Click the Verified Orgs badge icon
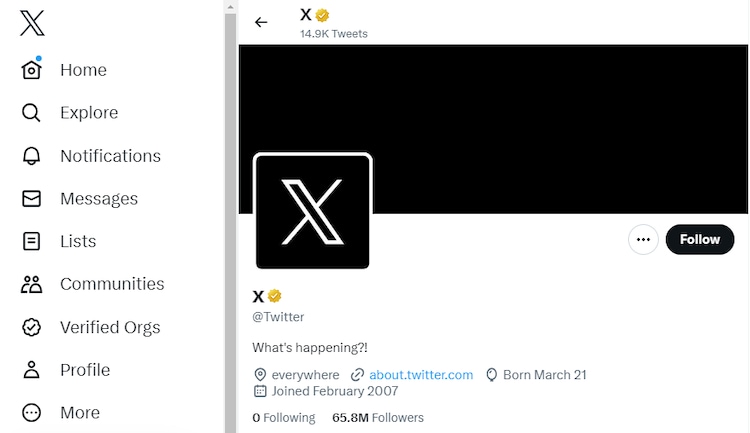 (32, 327)
